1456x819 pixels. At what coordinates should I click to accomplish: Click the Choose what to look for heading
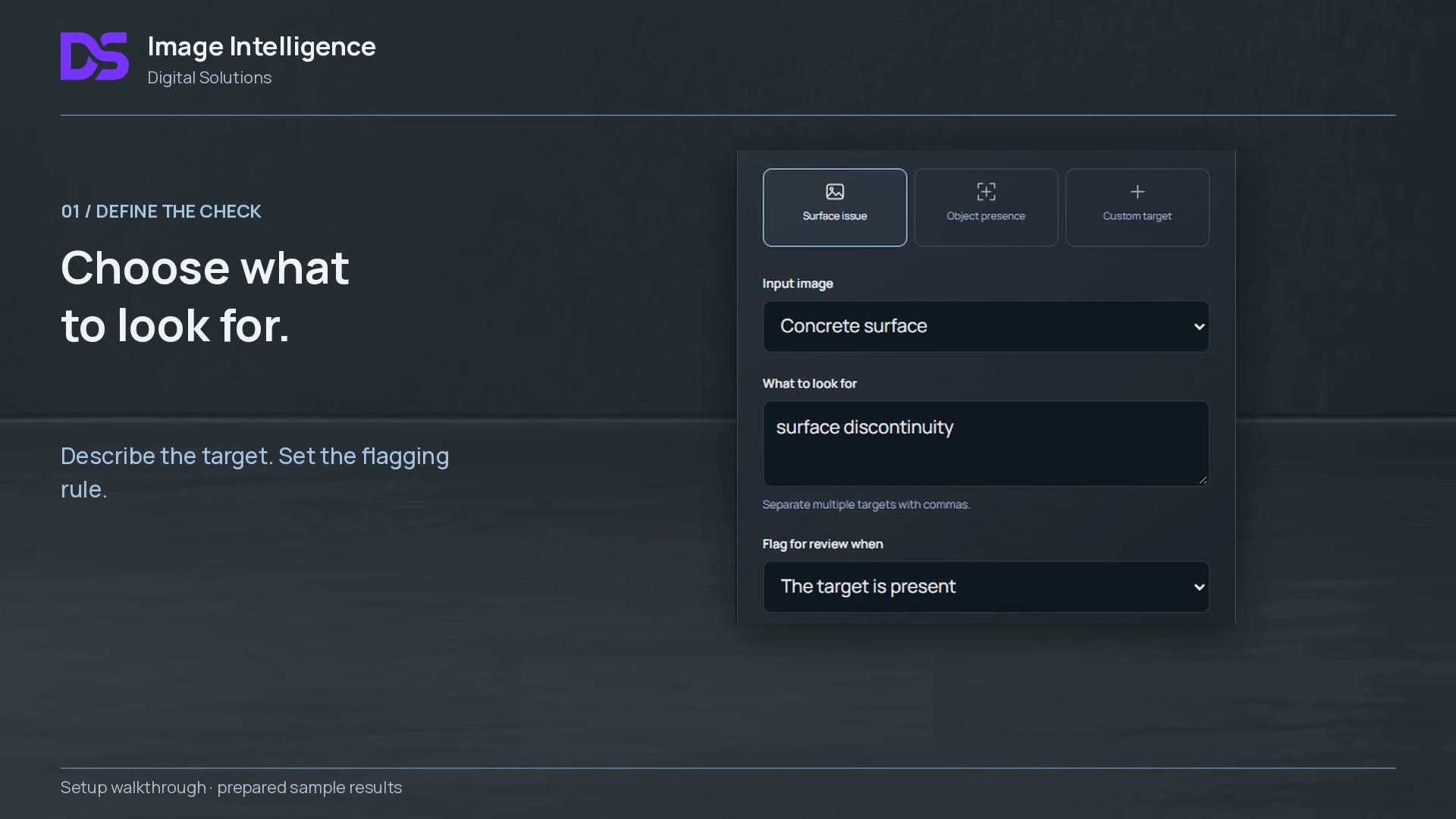[x=205, y=297]
